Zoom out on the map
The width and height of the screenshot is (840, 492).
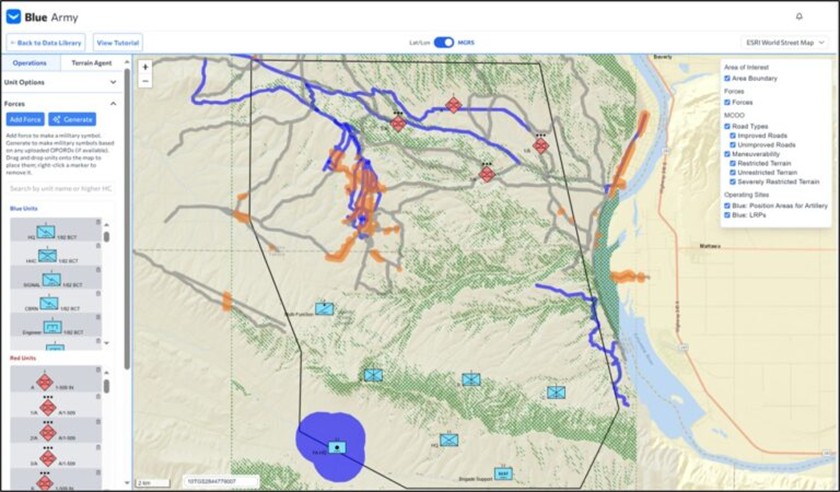pyautogui.click(x=146, y=80)
